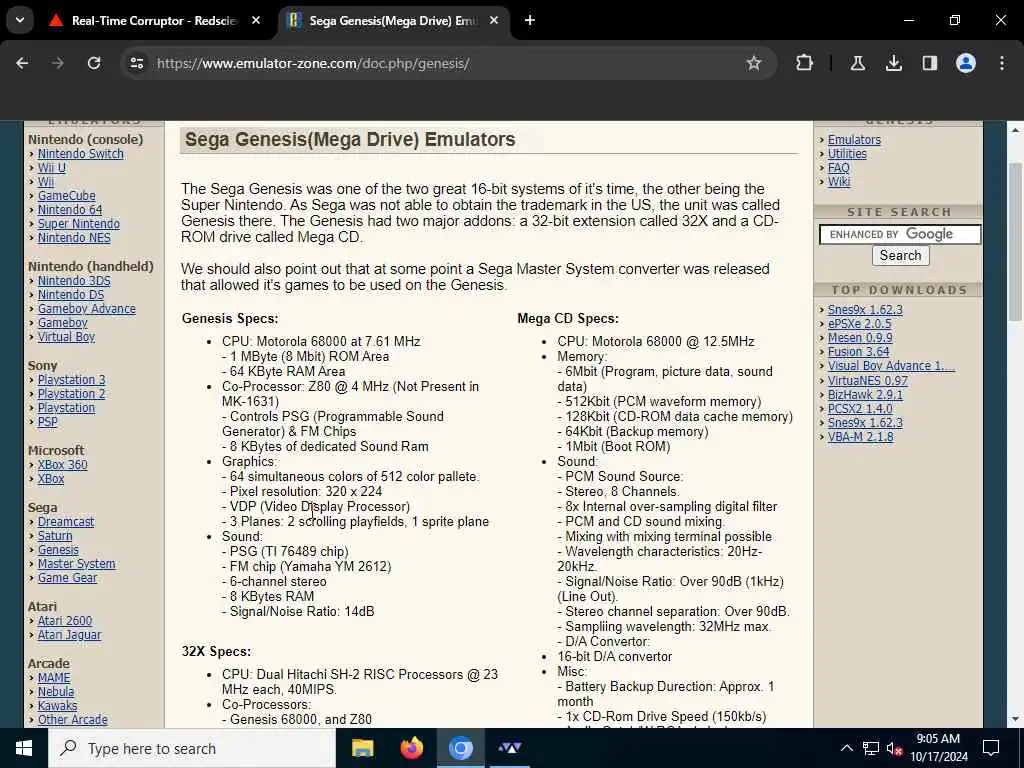The width and height of the screenshot is (1024, 768).
Task: Open the PCSX2 1.4.0 download link
Action: click(x=860, y=409)
